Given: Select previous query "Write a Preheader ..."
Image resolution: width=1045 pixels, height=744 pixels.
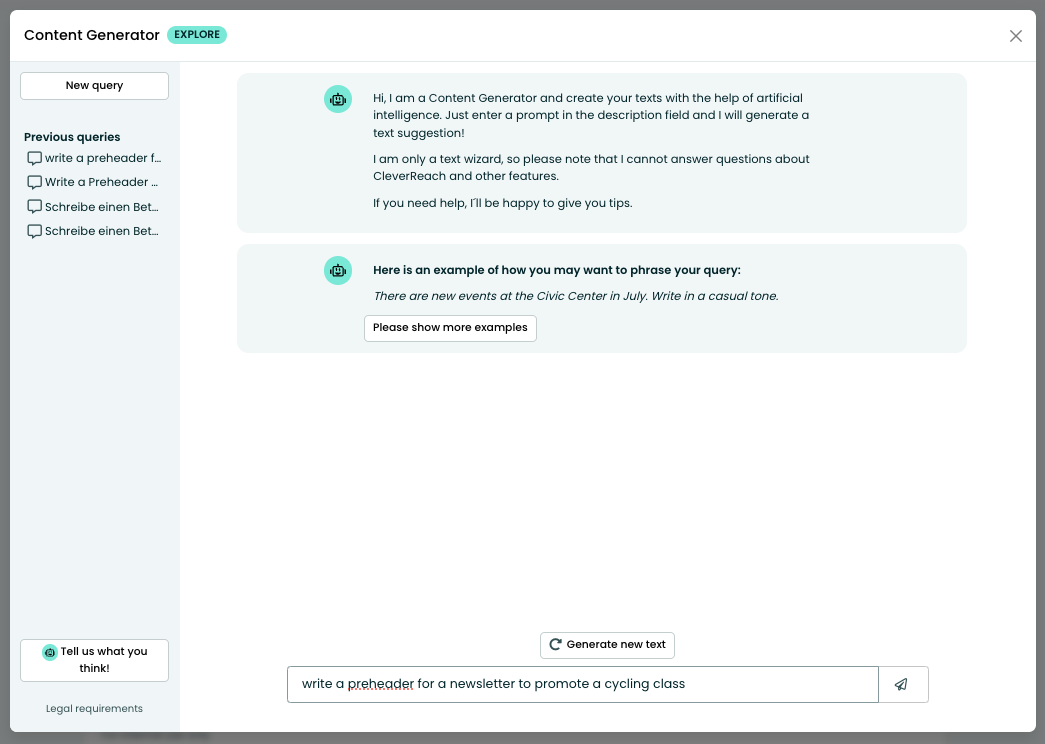Looking at the screenshot, I should tap(101, 182).
